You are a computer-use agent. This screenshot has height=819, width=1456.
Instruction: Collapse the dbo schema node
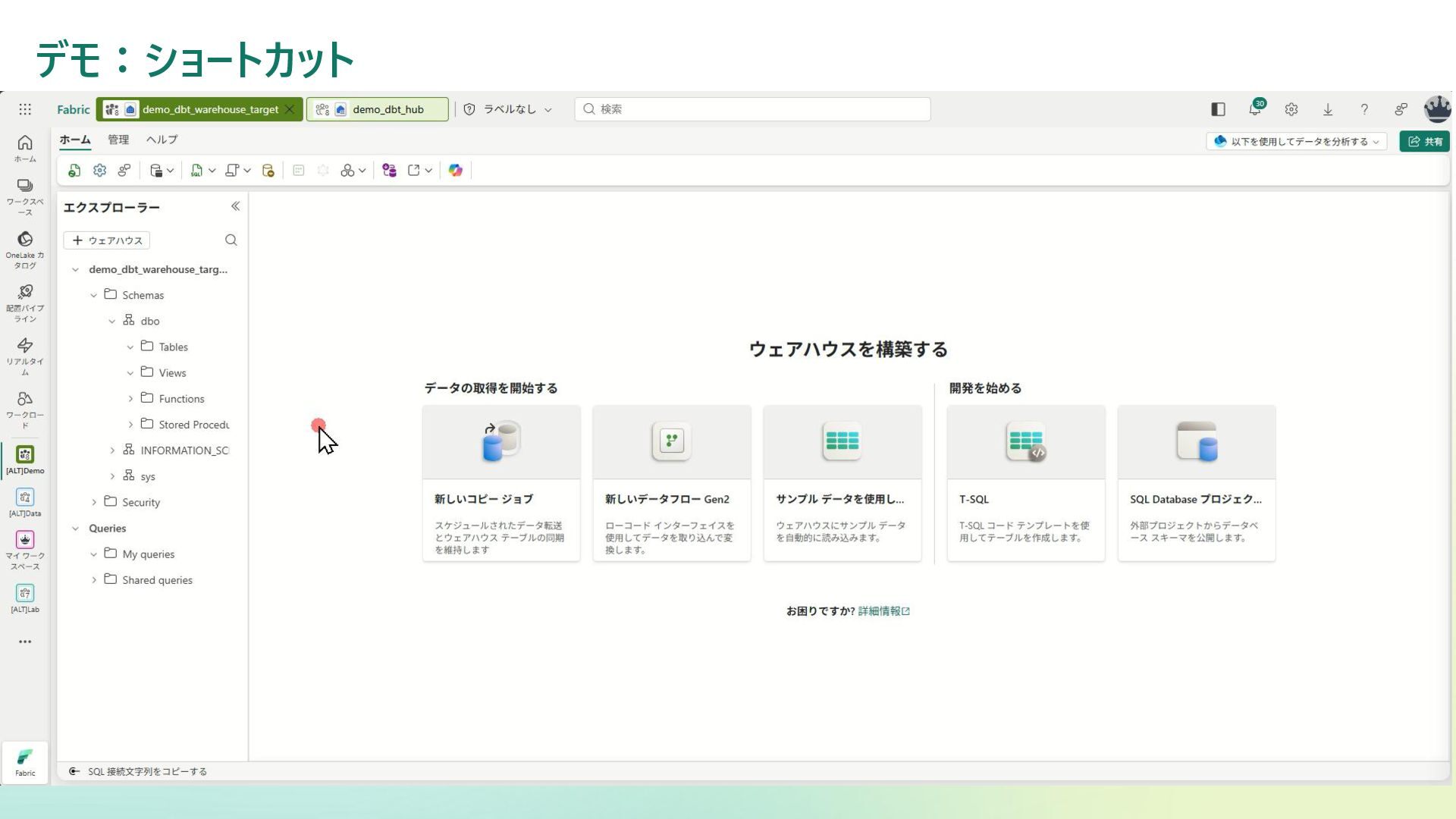(x=111, y=322)
